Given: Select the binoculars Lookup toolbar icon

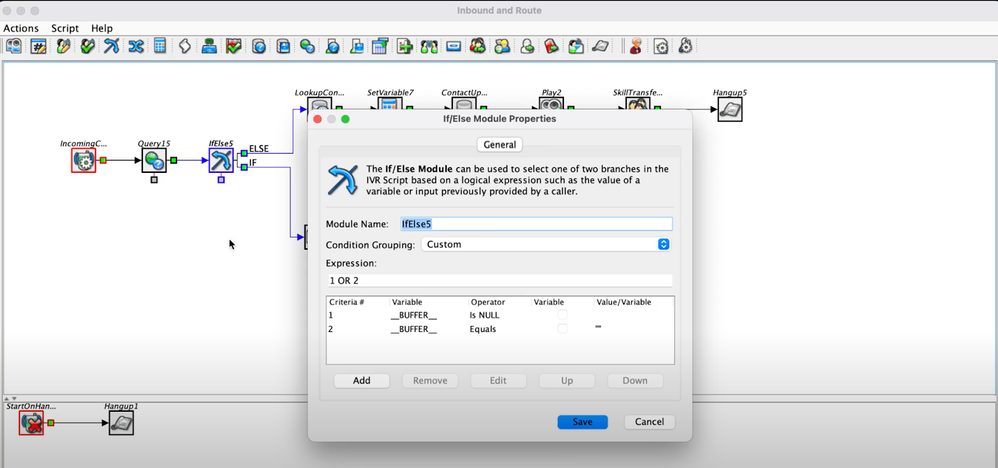Looking at the screenshot, I should click(429, 46).
